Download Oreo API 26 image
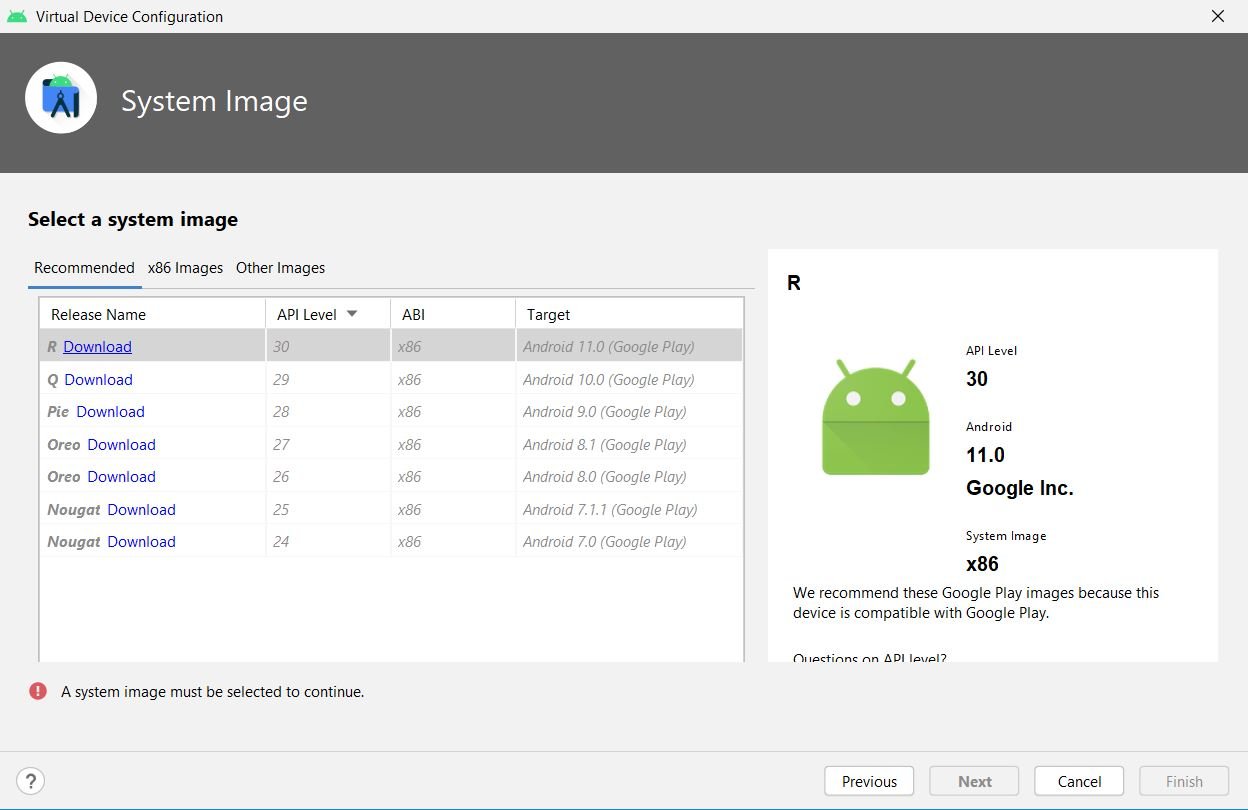1248x810 pixels. (121, 477)
